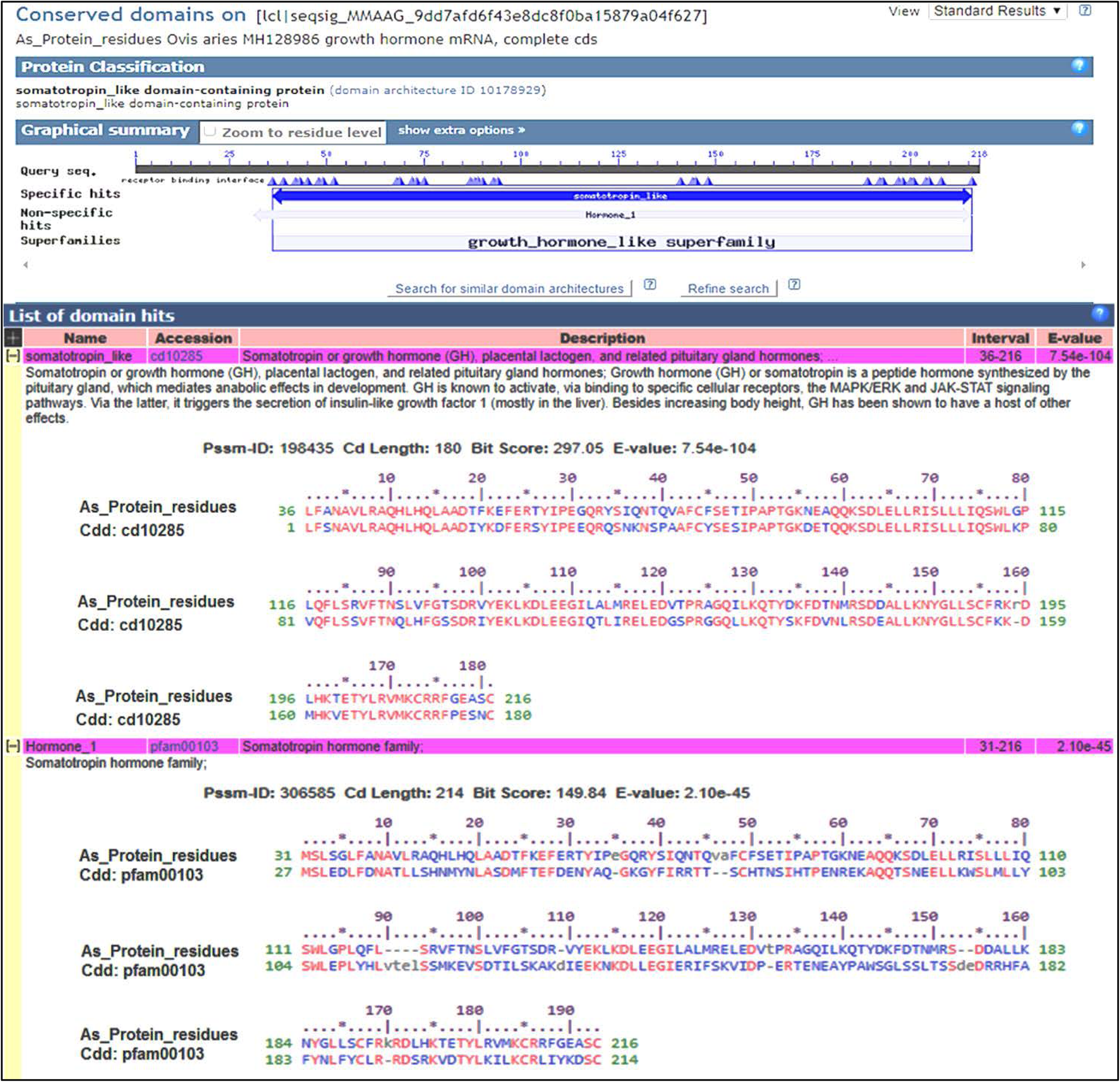Open cd10285 accession link
The height and width of the screenshot is (1082, 1120).
(176, 356)
